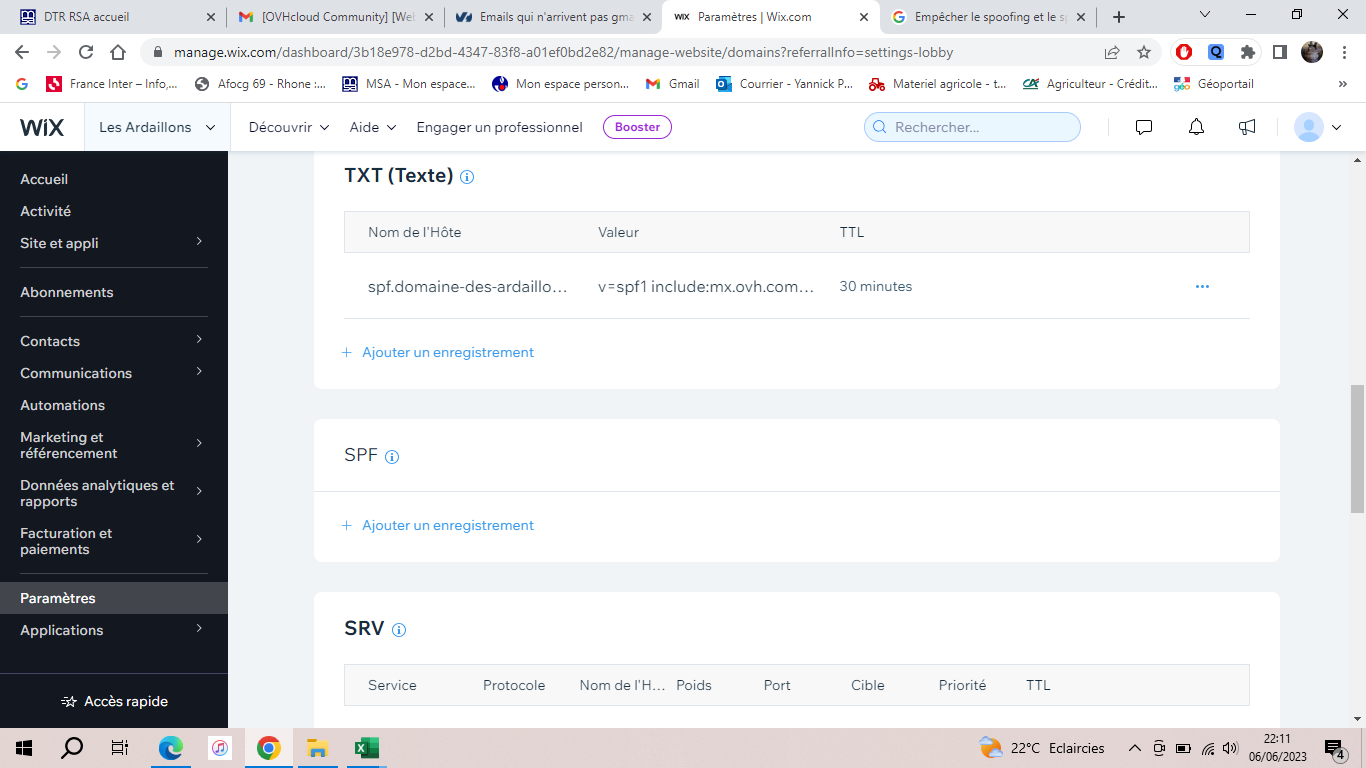This screenshot has width=1366, height=768.
Task: Click the Wix logo
Action: tap(42, 127)
